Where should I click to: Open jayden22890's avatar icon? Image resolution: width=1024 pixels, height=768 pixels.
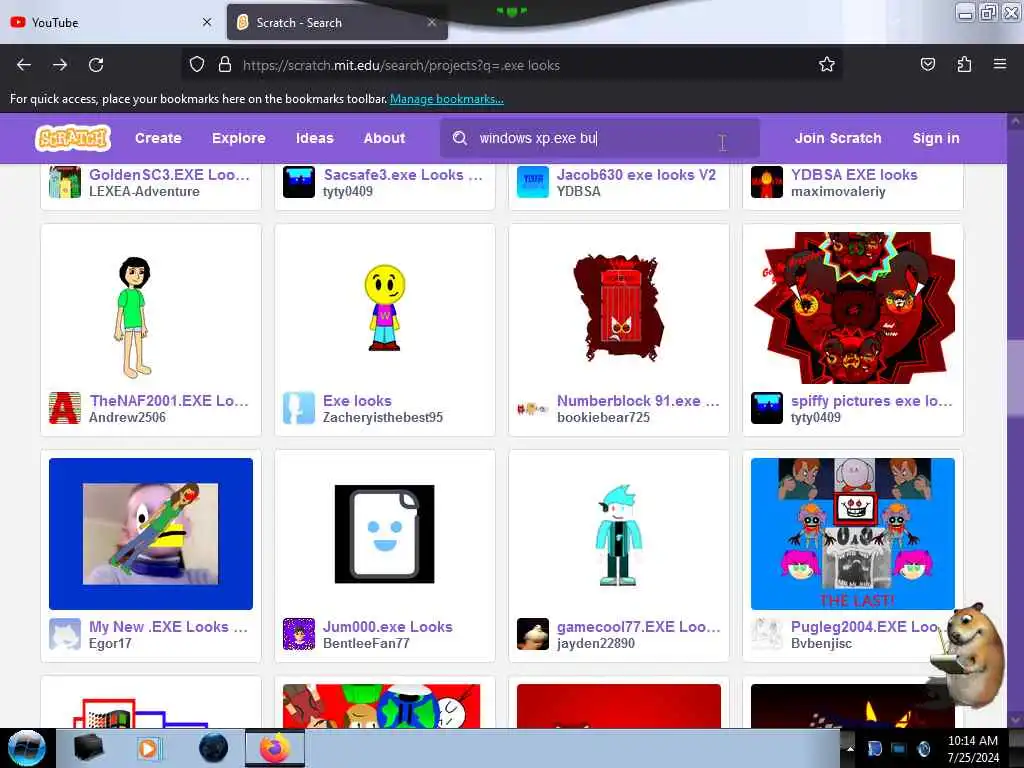[x=532, y=634]
